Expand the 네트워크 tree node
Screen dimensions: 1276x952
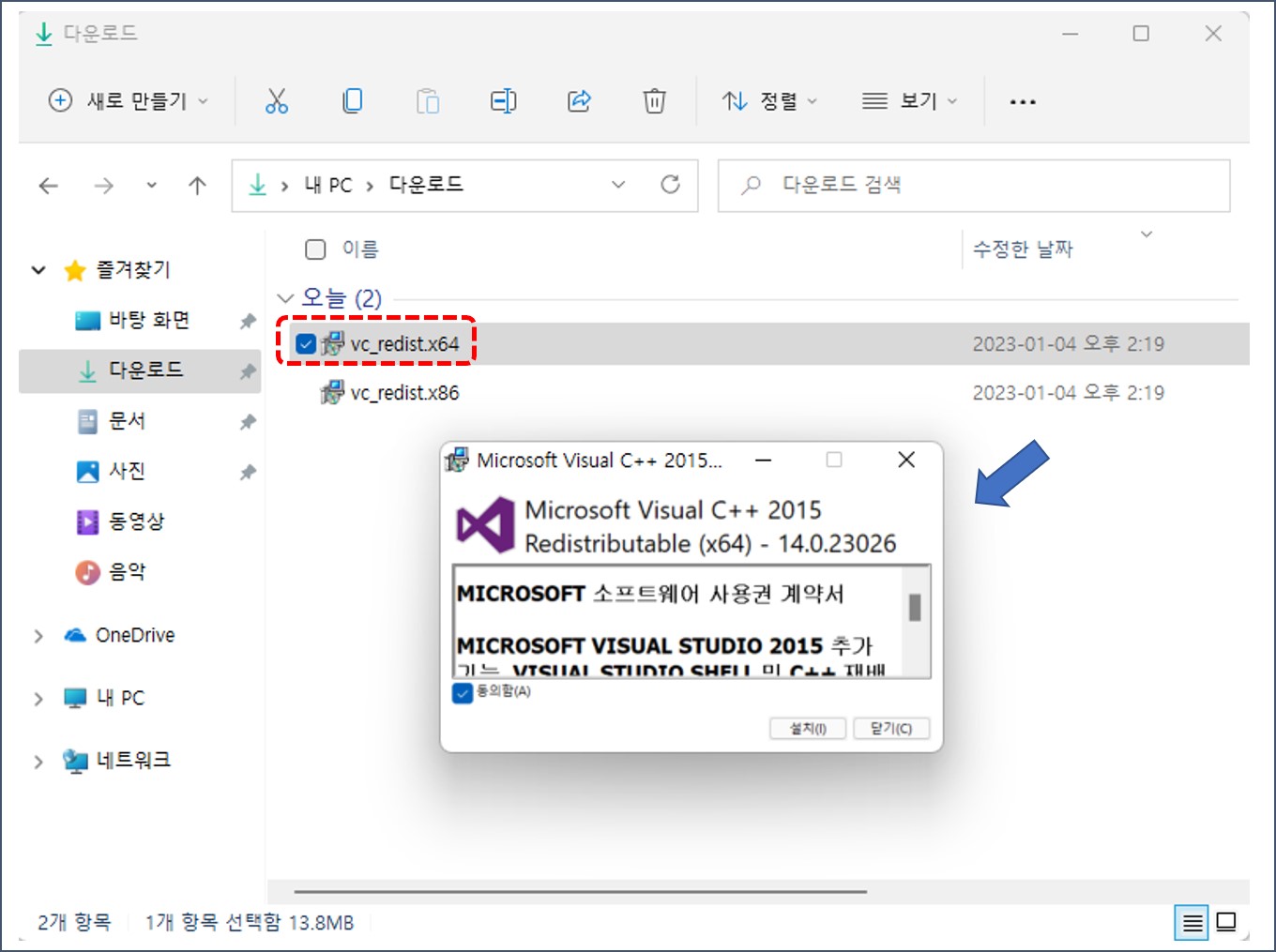pyautogui.click(x=38, y=762)
